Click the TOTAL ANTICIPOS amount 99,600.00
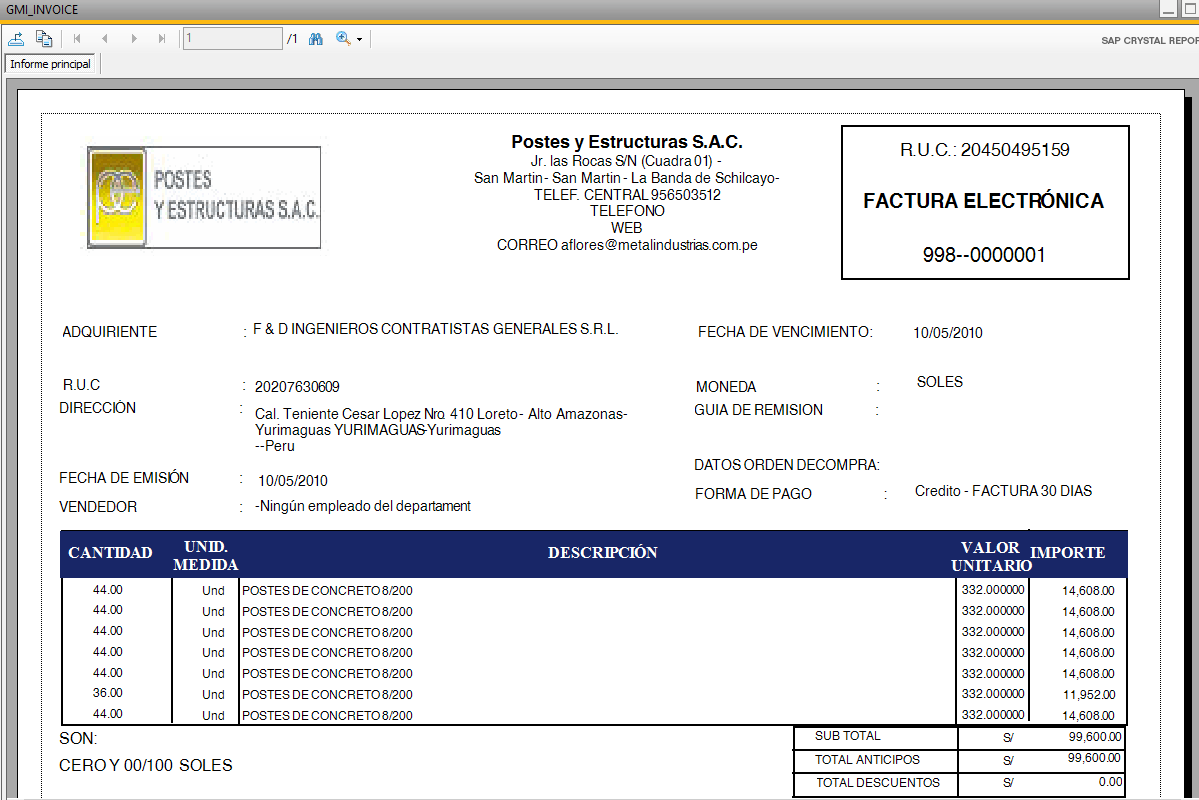Screen dimensions: 1199x800 pyautogui.click(x=1094, y=758)
